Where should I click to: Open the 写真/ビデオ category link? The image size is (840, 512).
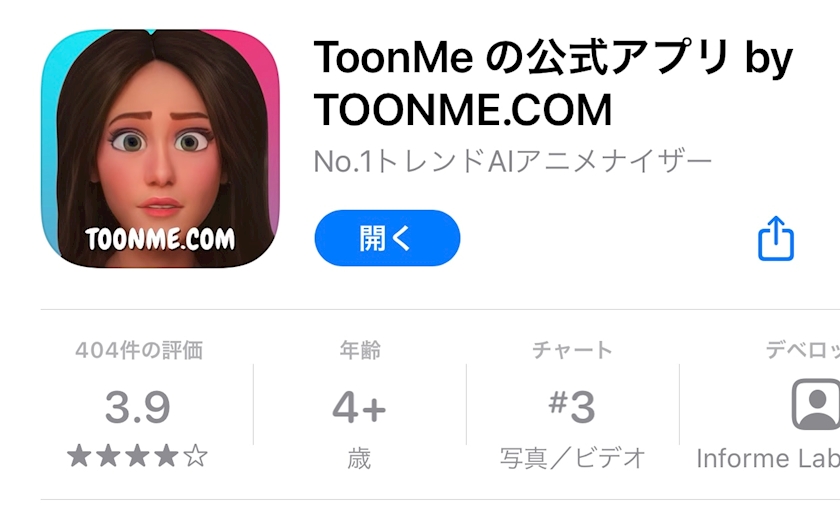click(x=572, y=458)
